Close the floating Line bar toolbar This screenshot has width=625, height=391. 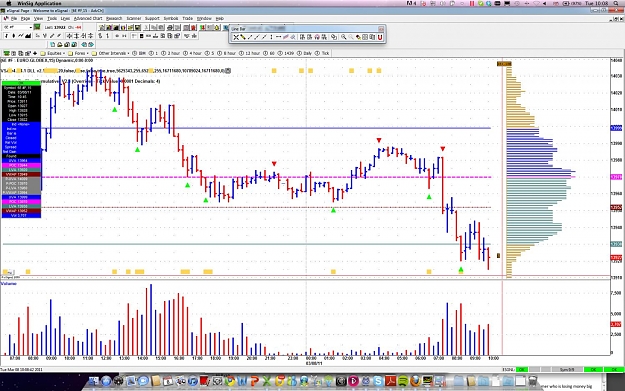coord(381,29)
